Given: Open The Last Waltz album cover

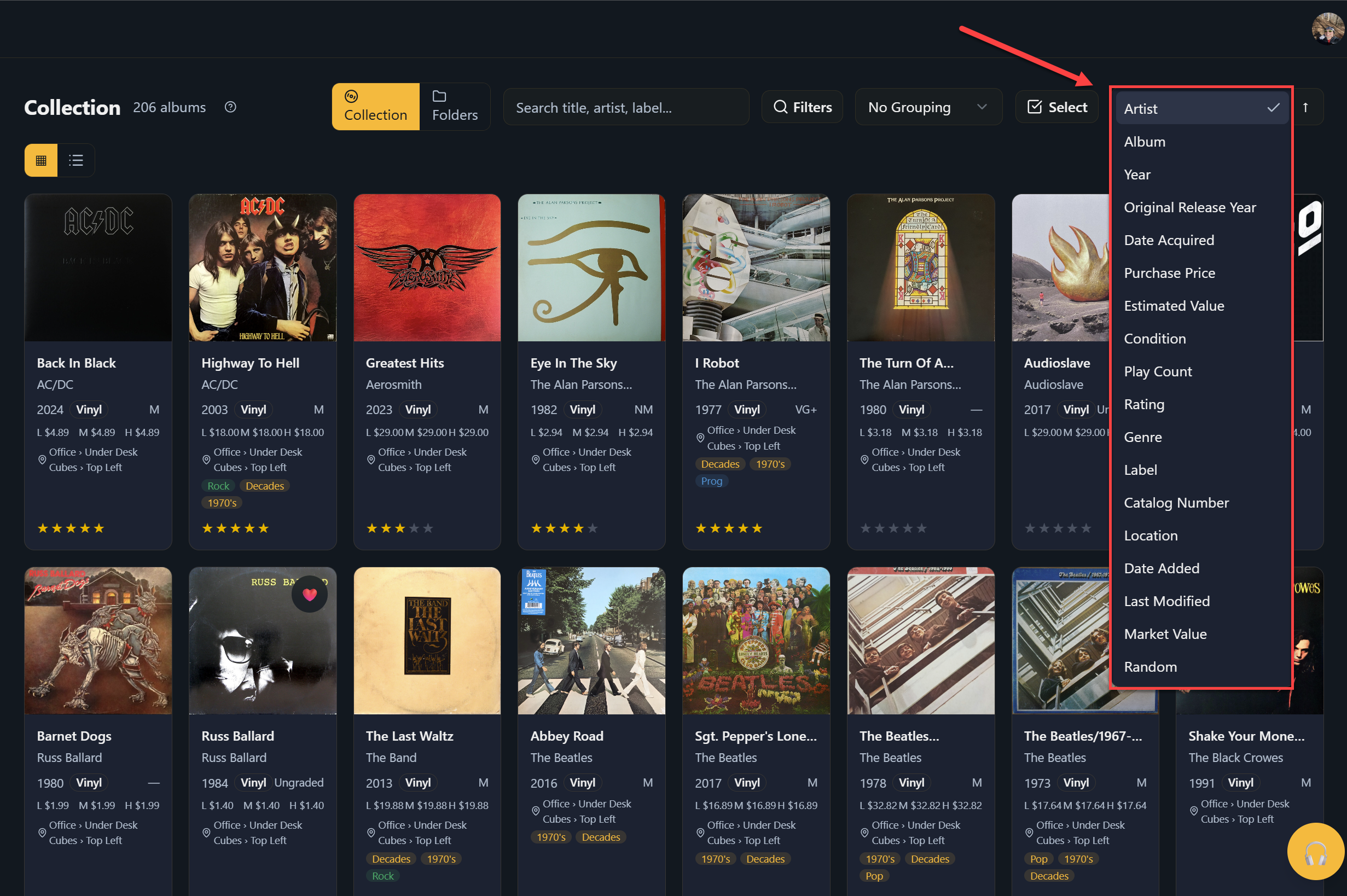Looking at the screenshot, I should pyautogui.click(x=427, y=641).
